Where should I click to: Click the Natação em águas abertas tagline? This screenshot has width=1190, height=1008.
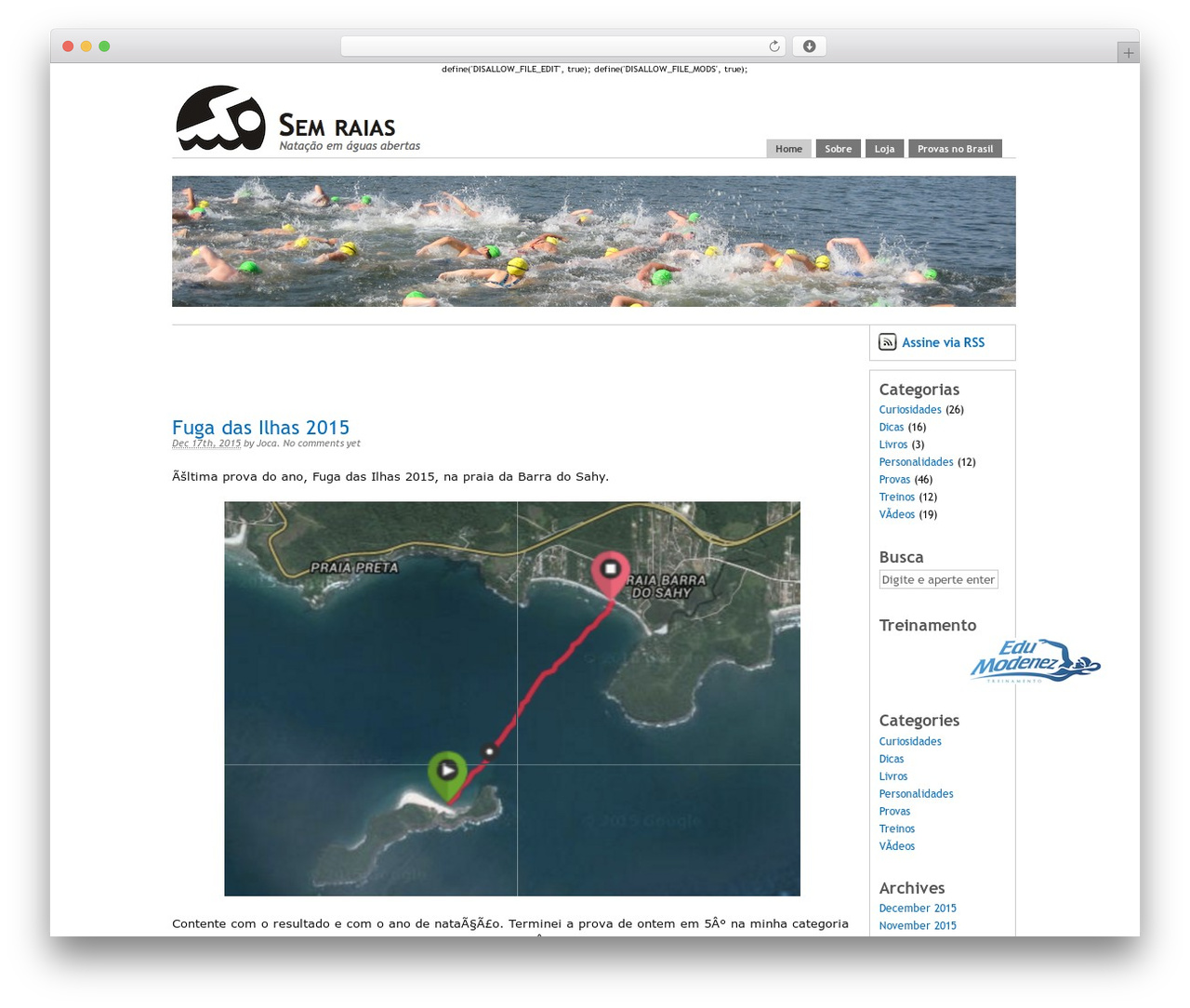pos(350,146)
